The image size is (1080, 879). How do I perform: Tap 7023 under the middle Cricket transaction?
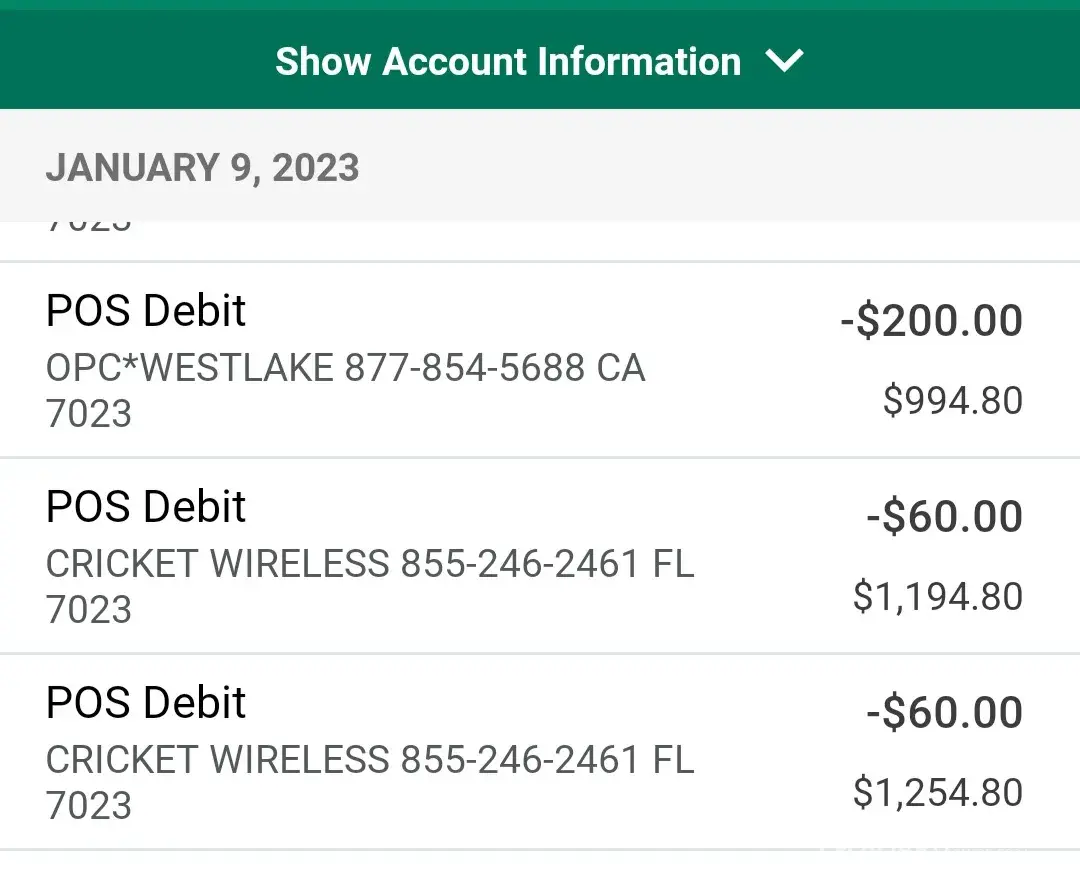click(x=89, y=609)
